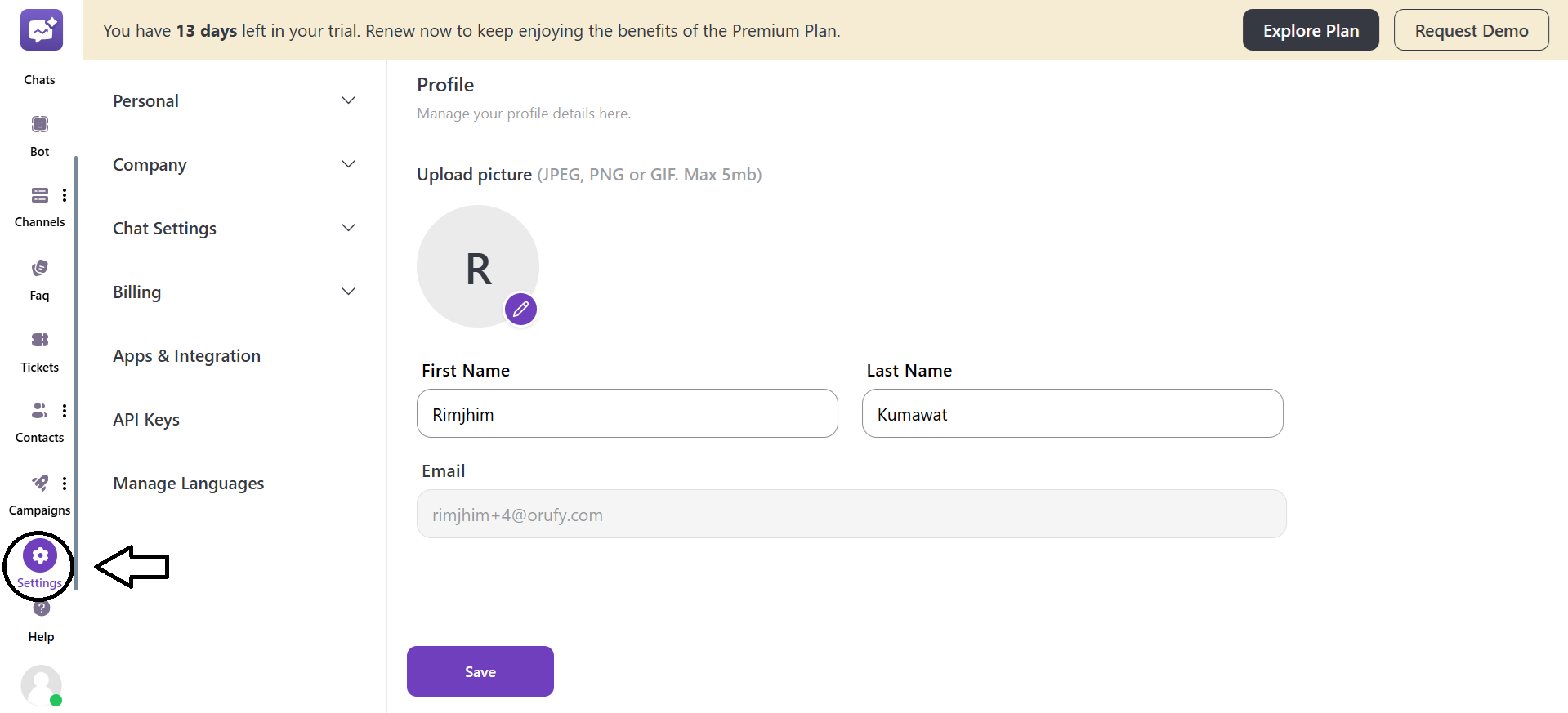Expand the Company settings section
Image resolution: width=1568 pixels, height=713 pixels.
click(x=348, y=164)
